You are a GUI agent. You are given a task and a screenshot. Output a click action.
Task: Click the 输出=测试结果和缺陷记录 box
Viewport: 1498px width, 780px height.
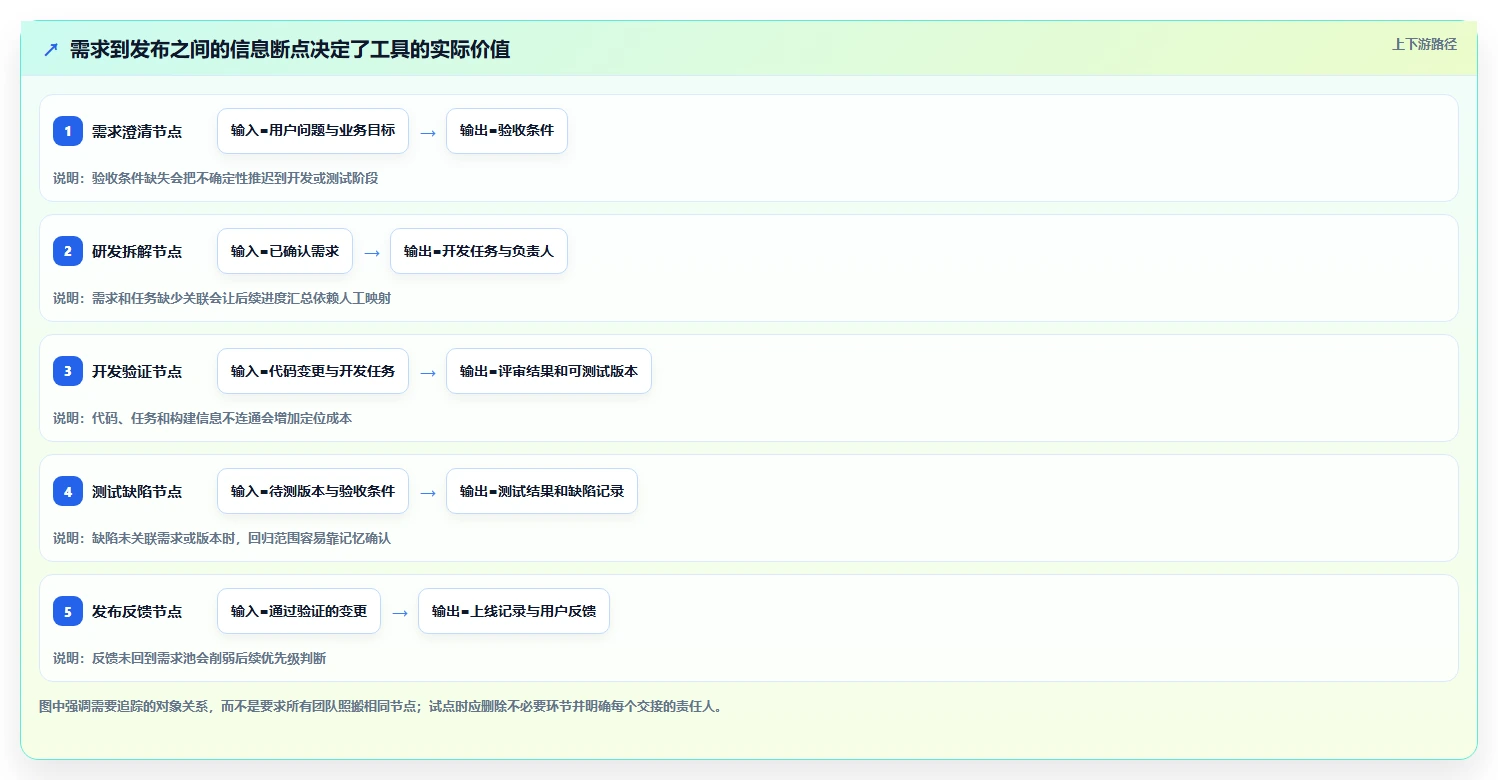pos(542,491)
